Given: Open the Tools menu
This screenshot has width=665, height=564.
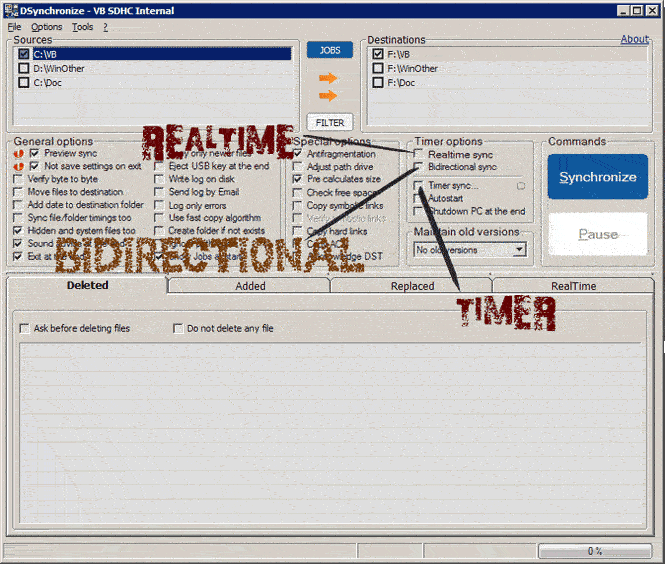Looking at the screenshot, I should pyautogui.click(x=82, y=27).
